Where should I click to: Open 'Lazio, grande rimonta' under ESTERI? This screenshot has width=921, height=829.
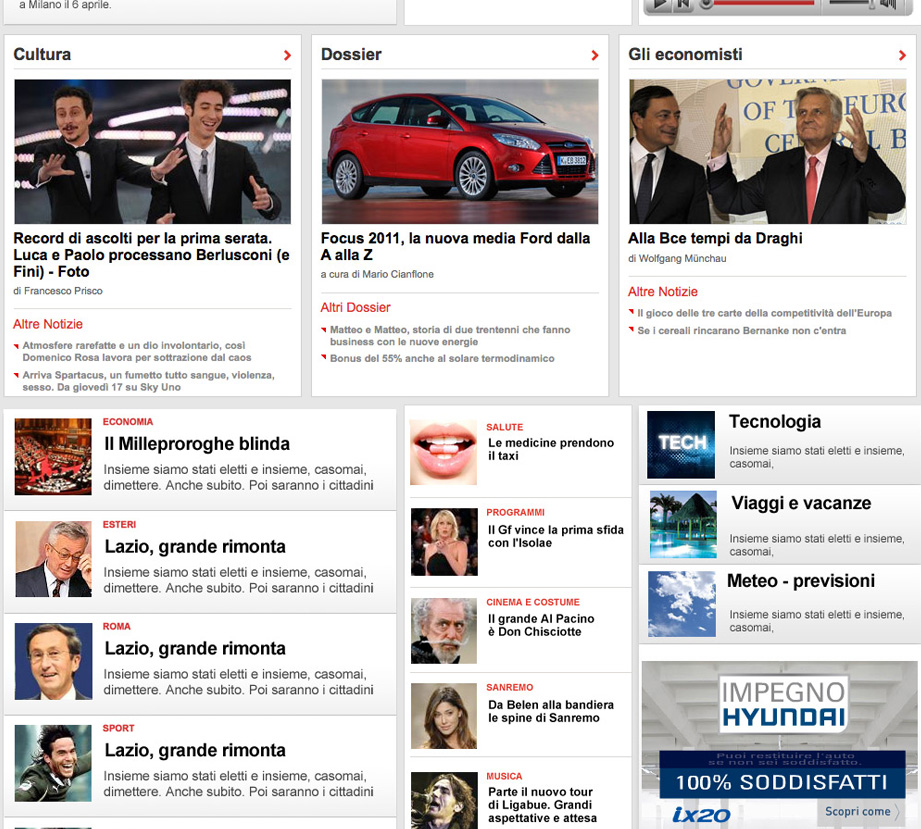195,546
